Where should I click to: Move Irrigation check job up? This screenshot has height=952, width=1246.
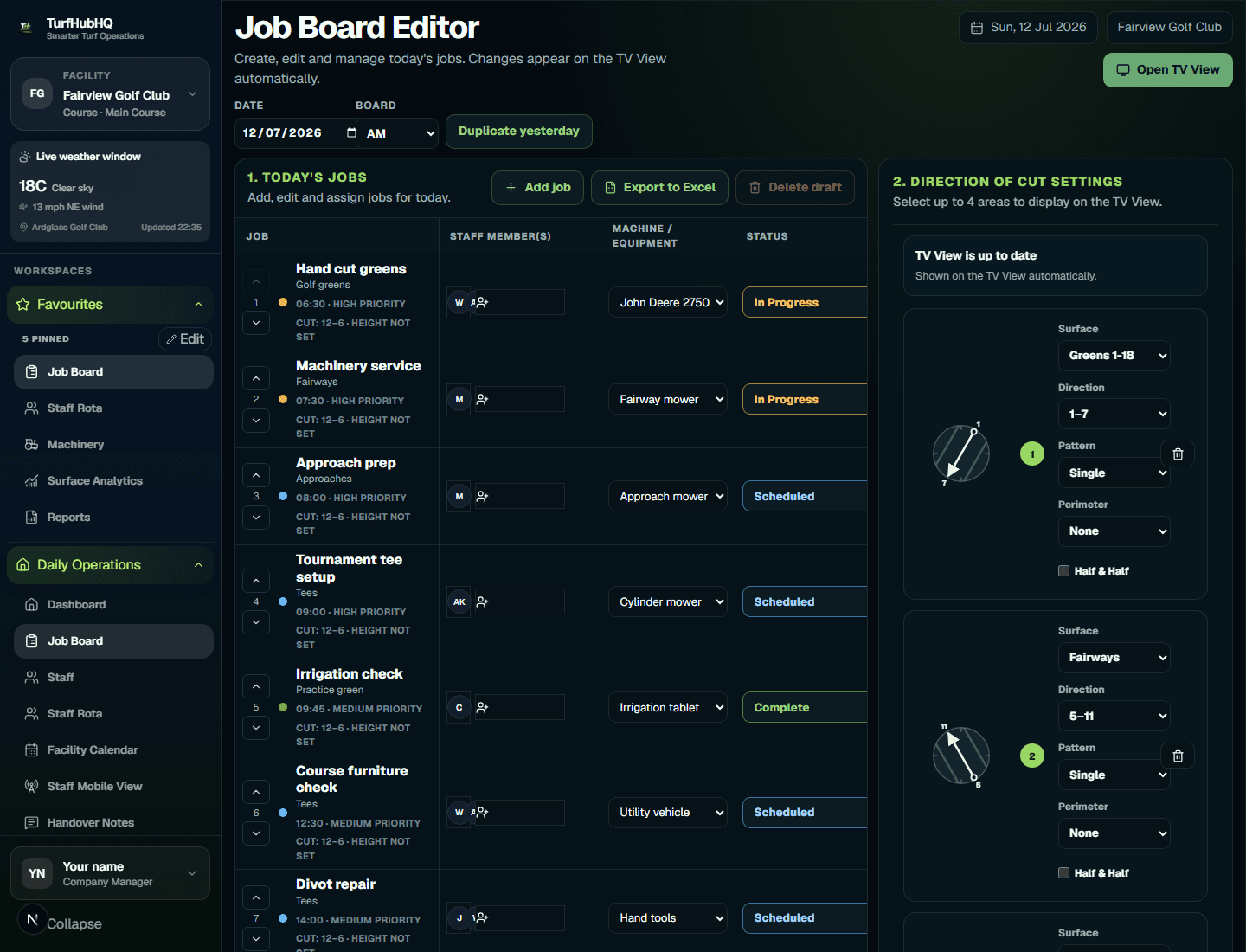(256, 687)
